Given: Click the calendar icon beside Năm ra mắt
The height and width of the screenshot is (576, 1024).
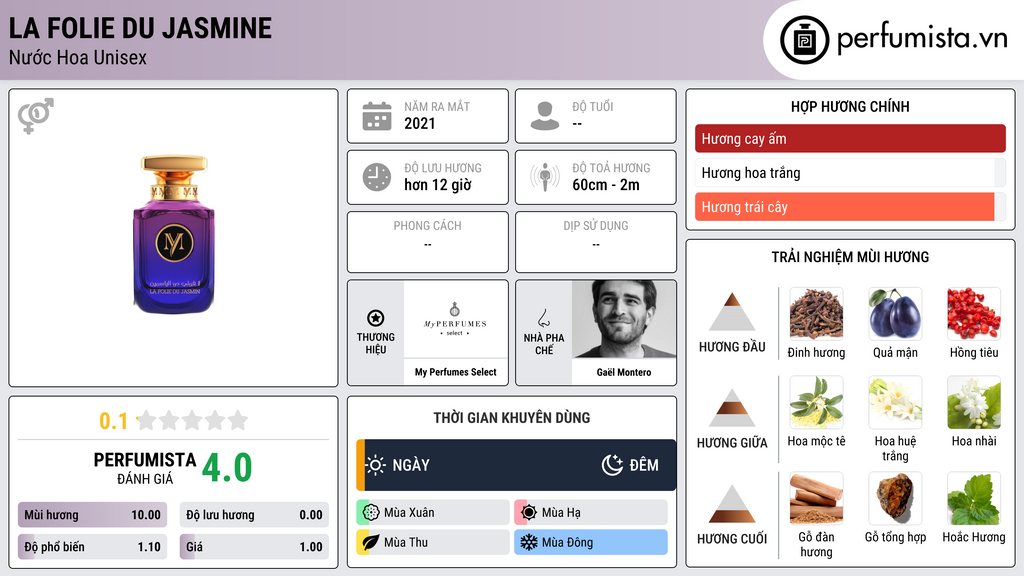Looking at the screenshot, I should 377,116.
